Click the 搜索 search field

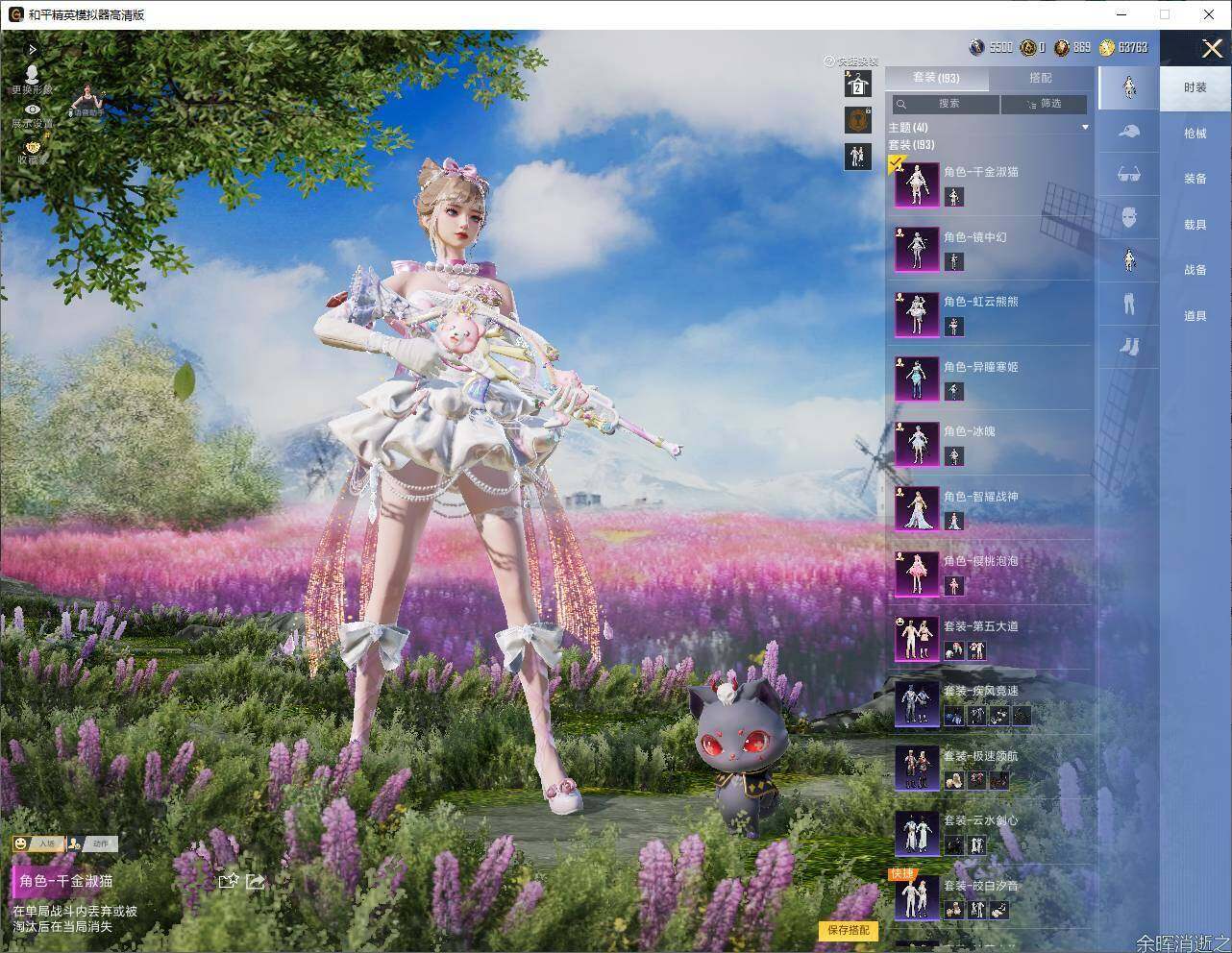(946, 104)
